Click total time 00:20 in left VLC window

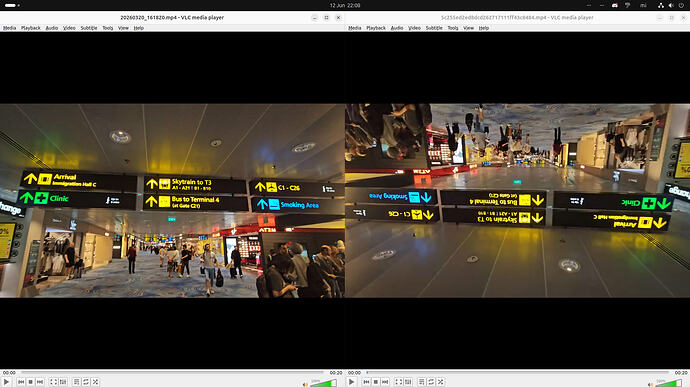pyautogui.click(x=336, y=372)
